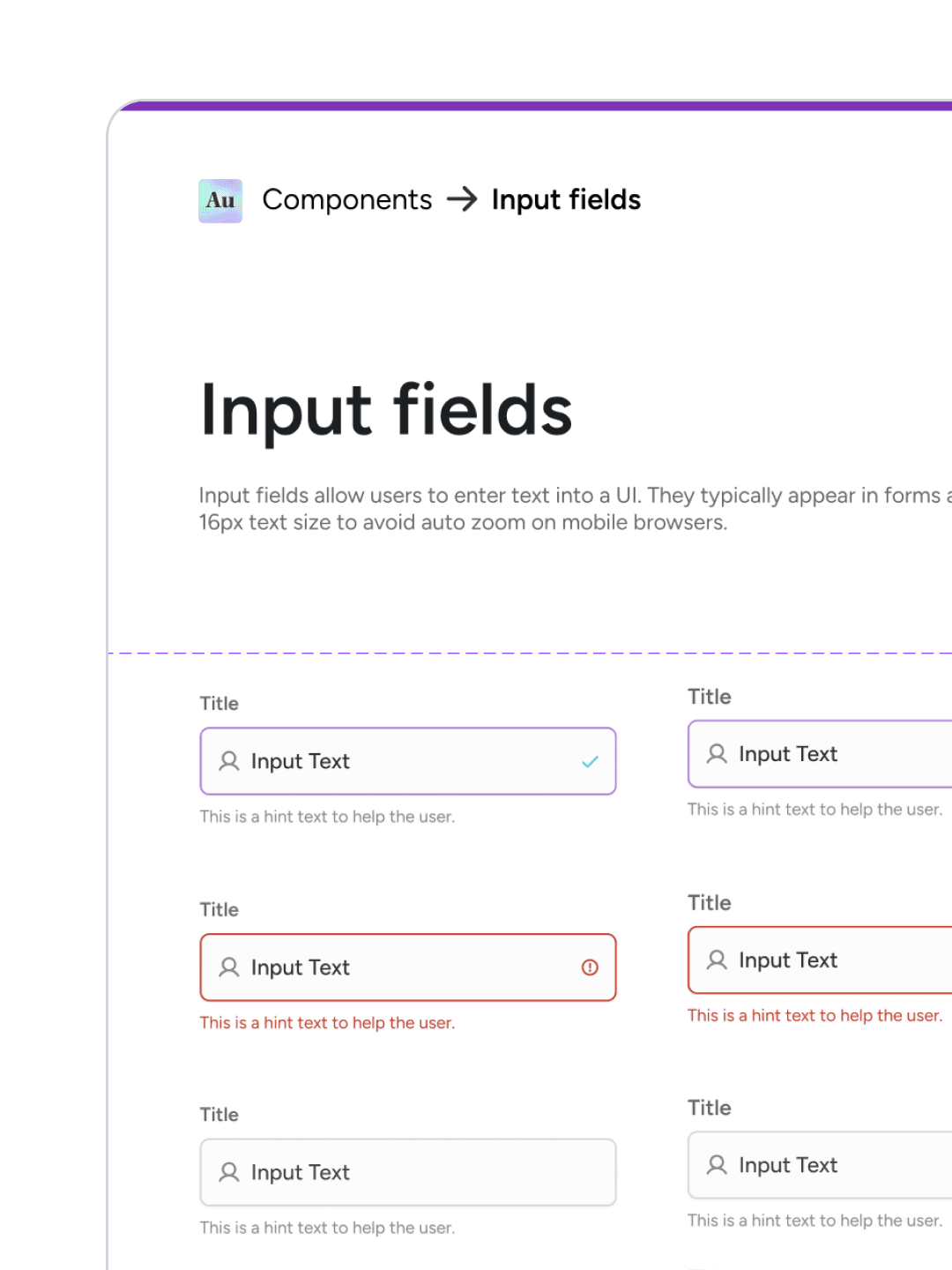Select the Input fields breadcrumb item
Viewport: 952px width, 1270px height.
566,200
